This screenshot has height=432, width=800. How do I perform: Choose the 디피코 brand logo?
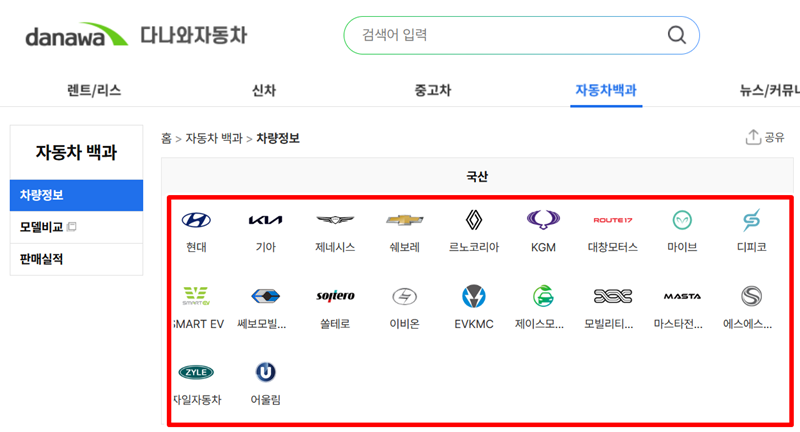752,220
